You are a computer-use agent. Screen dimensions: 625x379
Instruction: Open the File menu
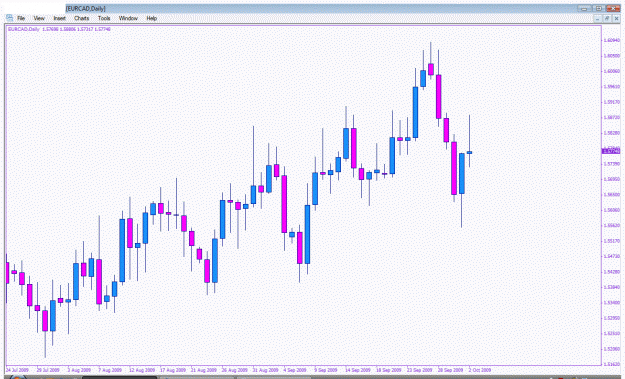point(21,18)
